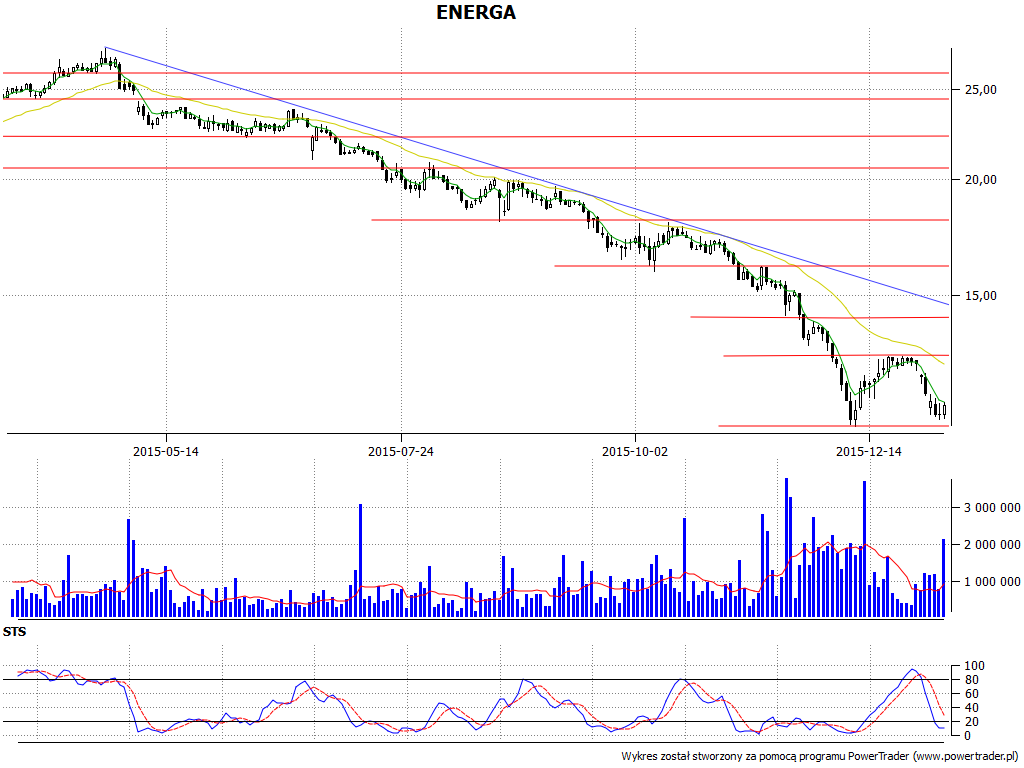Select the 2015-10-02 date label
This screenshot has width=1024, height=768.
click(x=635, y=451)
